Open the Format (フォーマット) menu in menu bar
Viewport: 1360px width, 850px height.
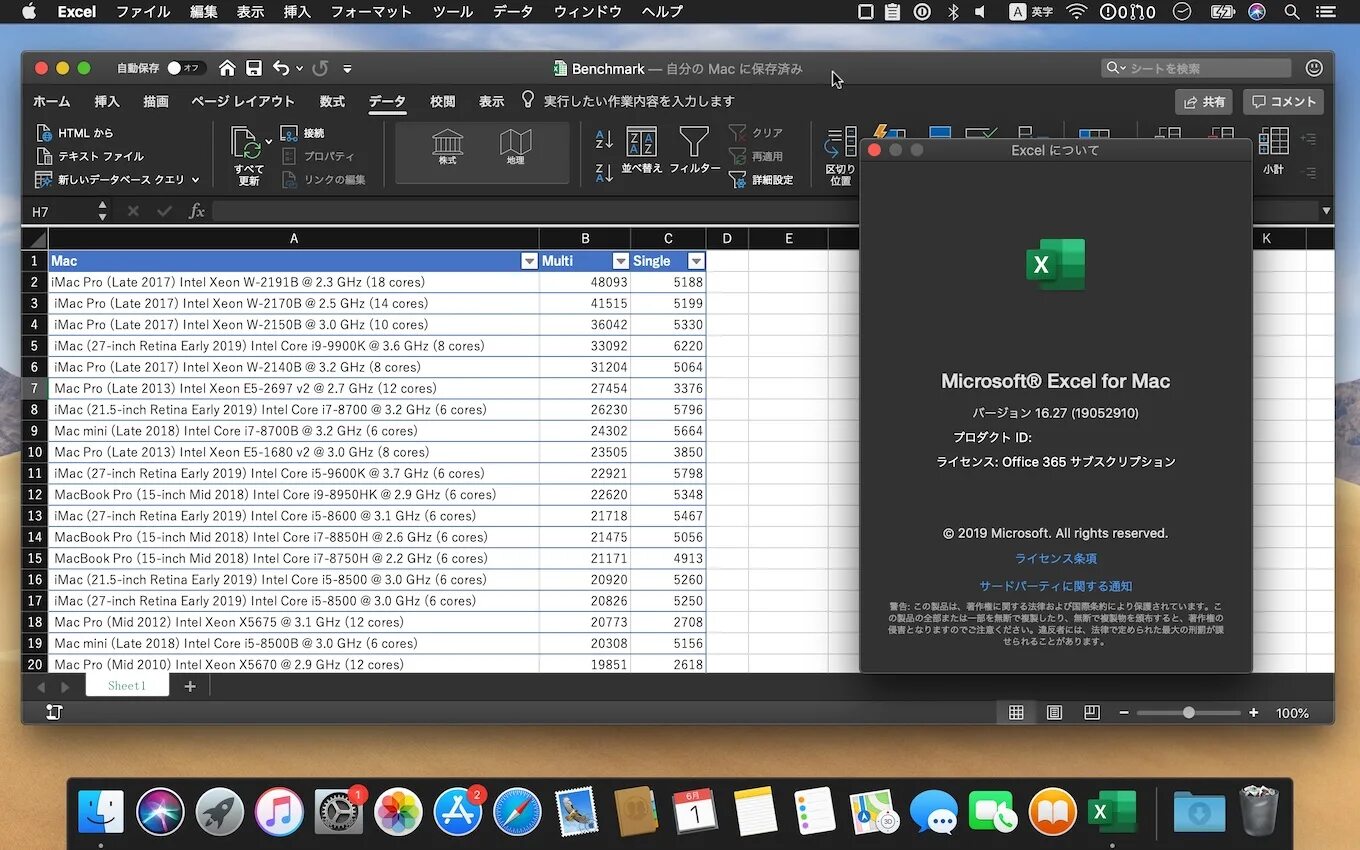(371, 12)
